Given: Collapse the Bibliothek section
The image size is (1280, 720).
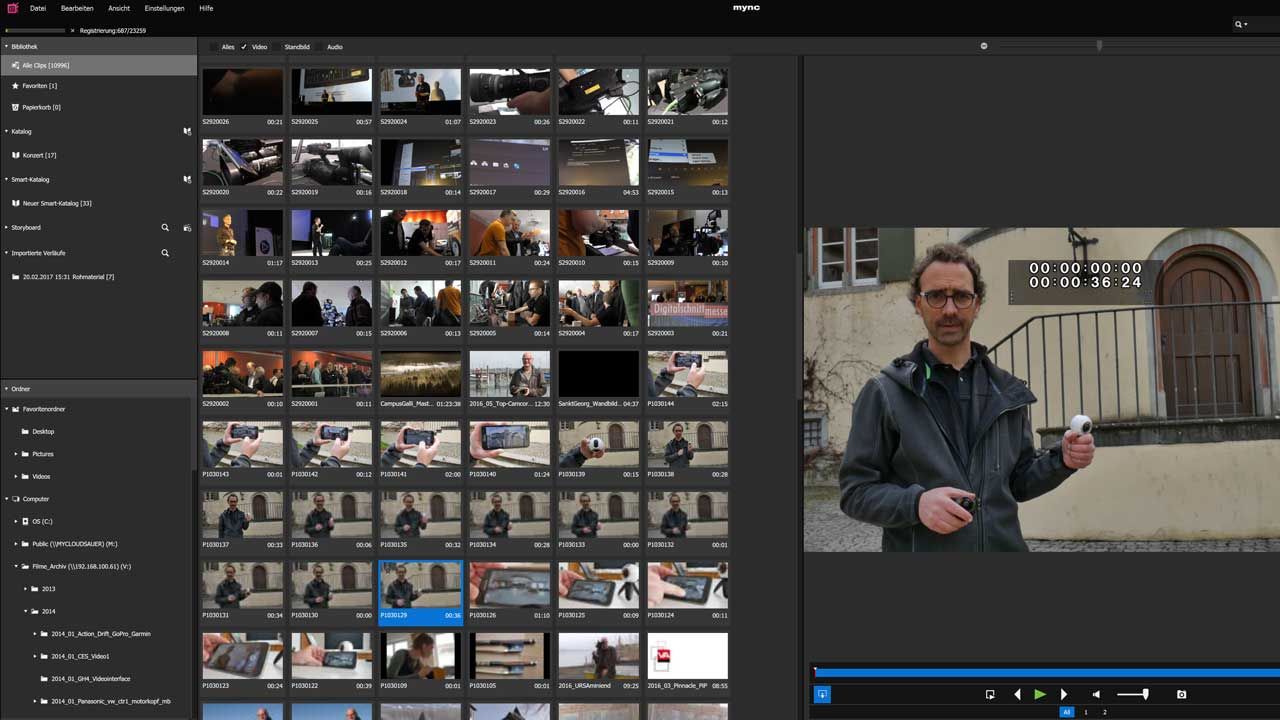Looking at the screenshot, I should tap(6, 46).
